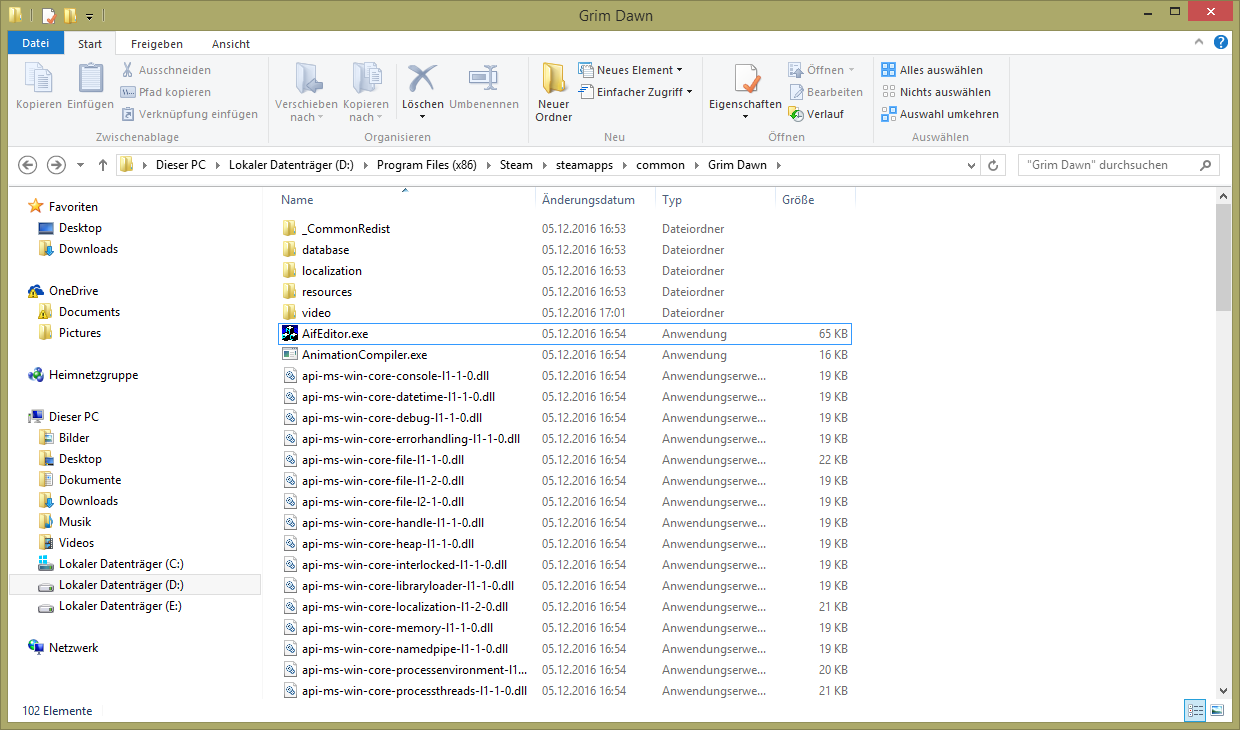The image size is (1240, 730).
Task: Open the Datei menu tab
Action: pos(35,44)
